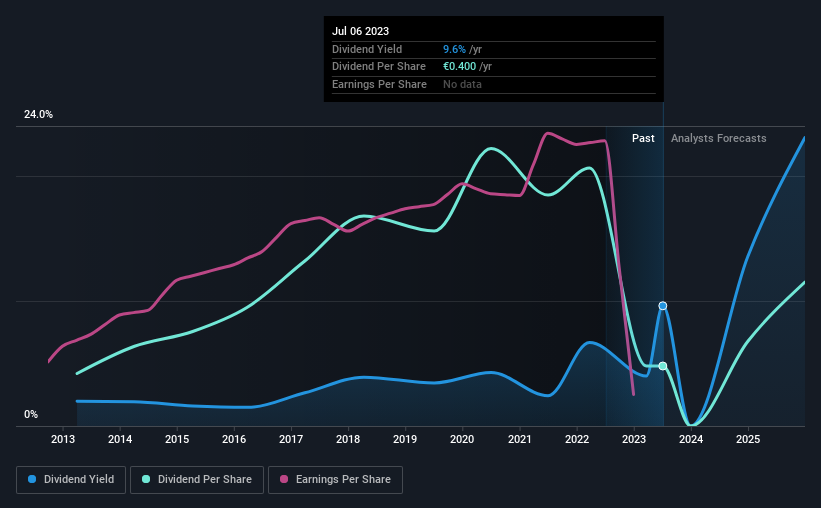Click the blue Dividend Yield legend dot
The image size is (821, 508).
tap(32, 479)
